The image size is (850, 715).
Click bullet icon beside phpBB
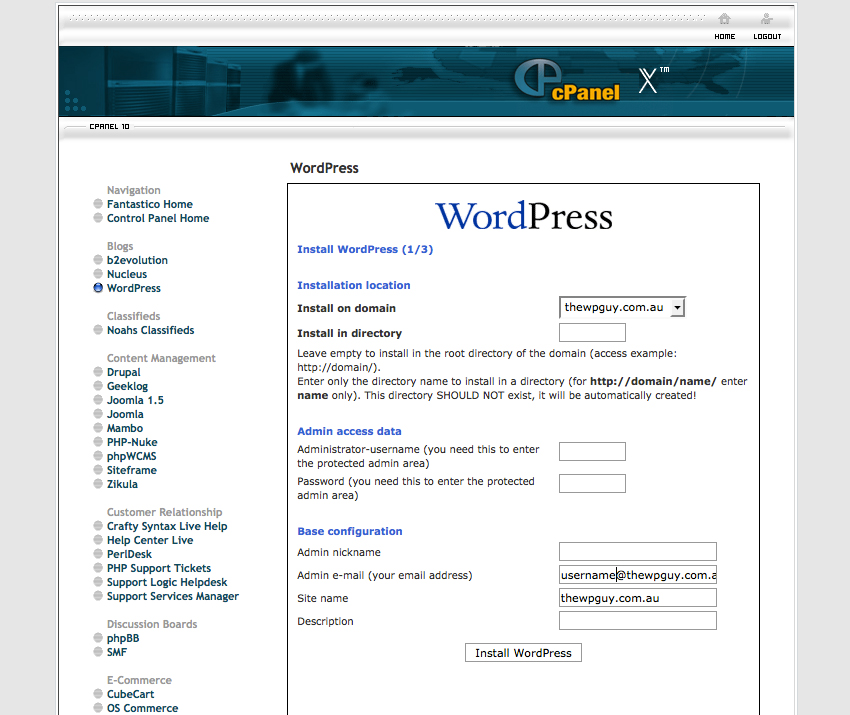point(98,637)
